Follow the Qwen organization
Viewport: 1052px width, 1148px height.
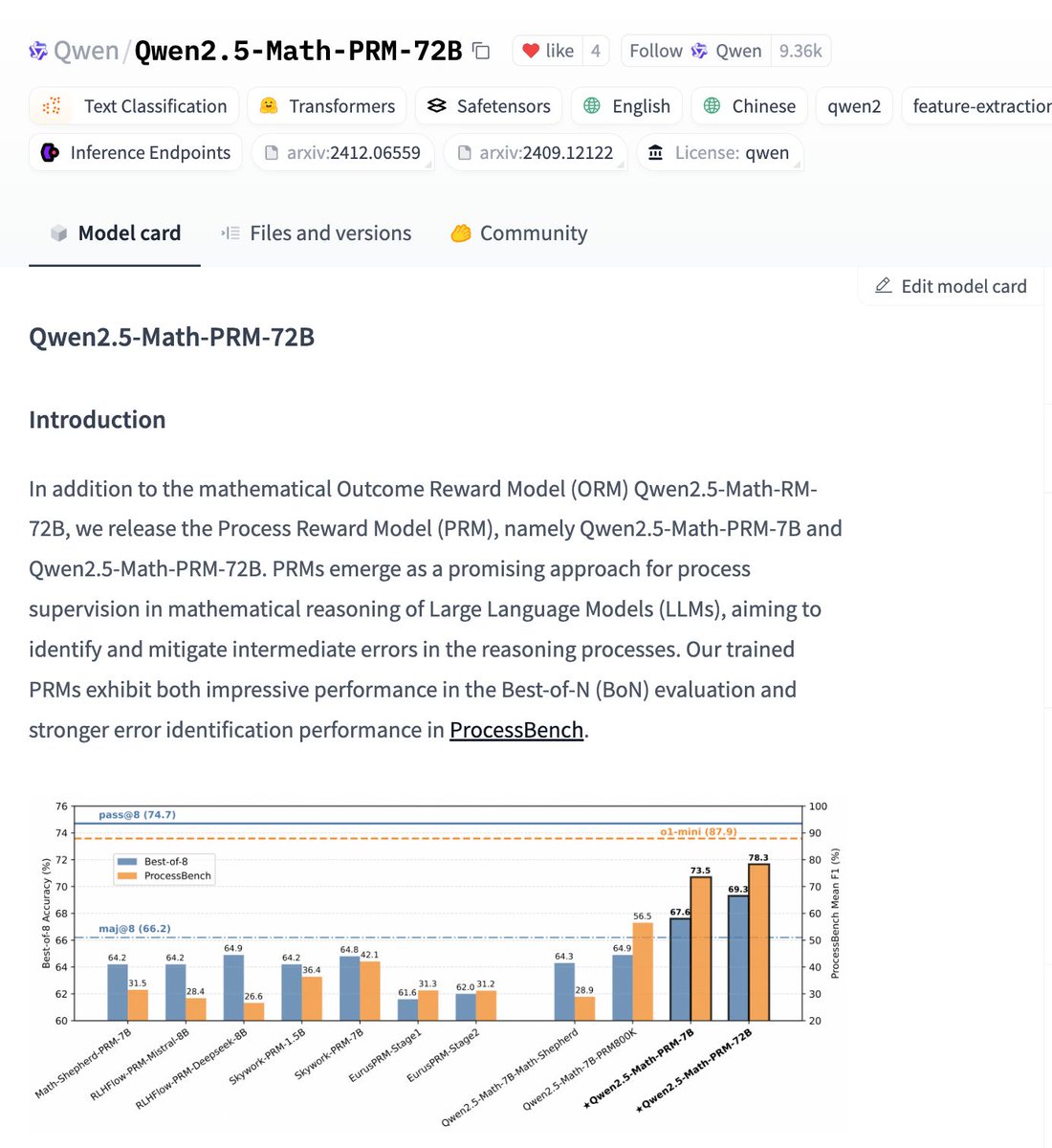tap(695, 51)
